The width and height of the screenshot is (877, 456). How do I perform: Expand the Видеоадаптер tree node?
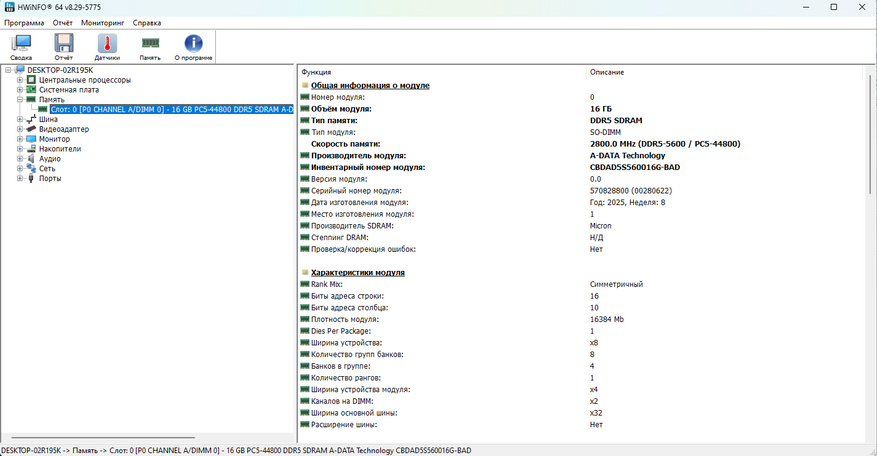[20, 129]
